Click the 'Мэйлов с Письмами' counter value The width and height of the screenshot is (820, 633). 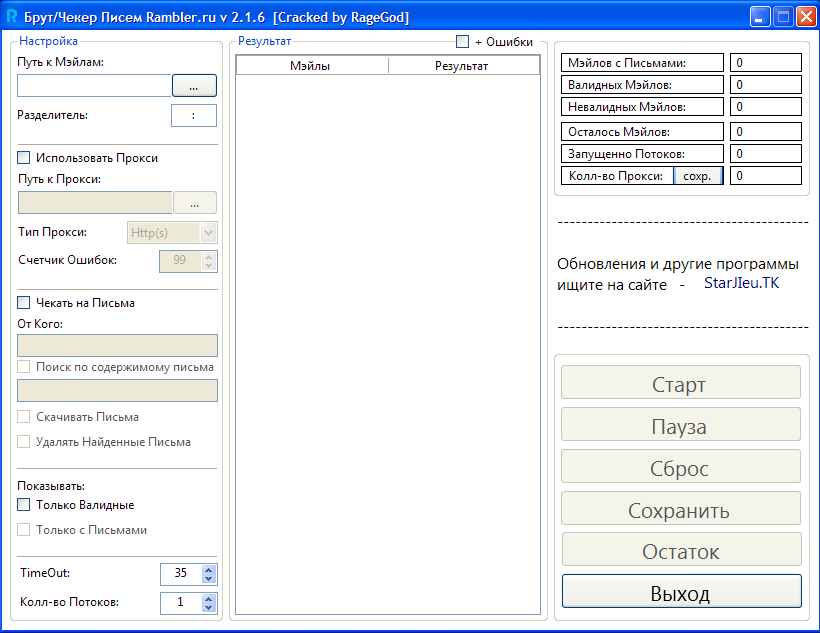pyautogui.click(x=766, y=63)
